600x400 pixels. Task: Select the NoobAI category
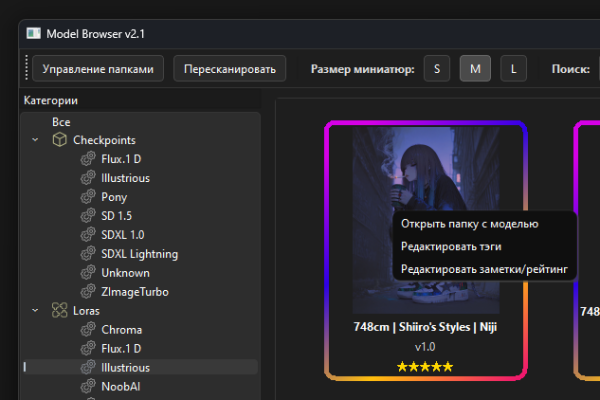point(121,387)
